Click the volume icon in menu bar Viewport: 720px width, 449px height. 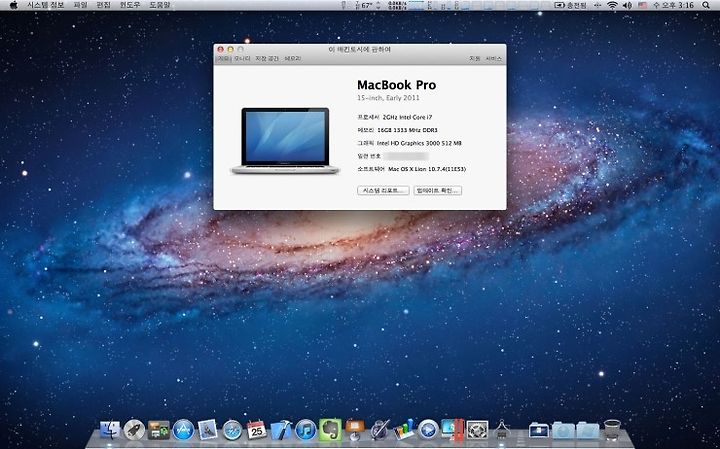coord(627,5)
